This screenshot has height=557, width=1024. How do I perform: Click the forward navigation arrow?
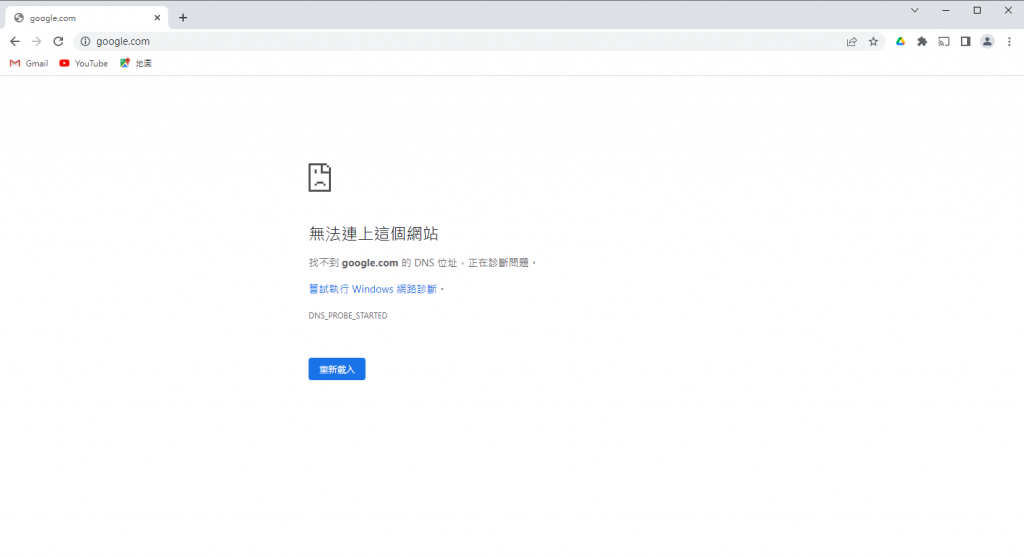coord(37,41)
